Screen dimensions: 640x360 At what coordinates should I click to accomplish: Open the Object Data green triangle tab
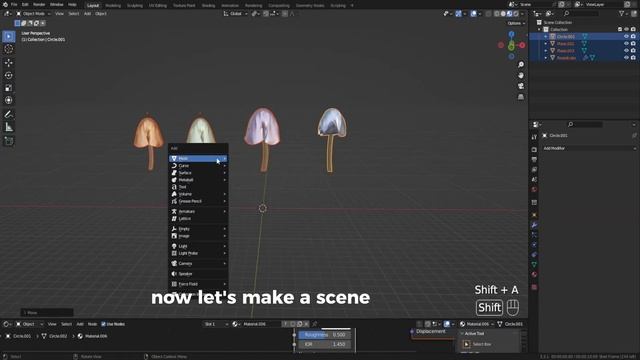(x=534, y=264)
